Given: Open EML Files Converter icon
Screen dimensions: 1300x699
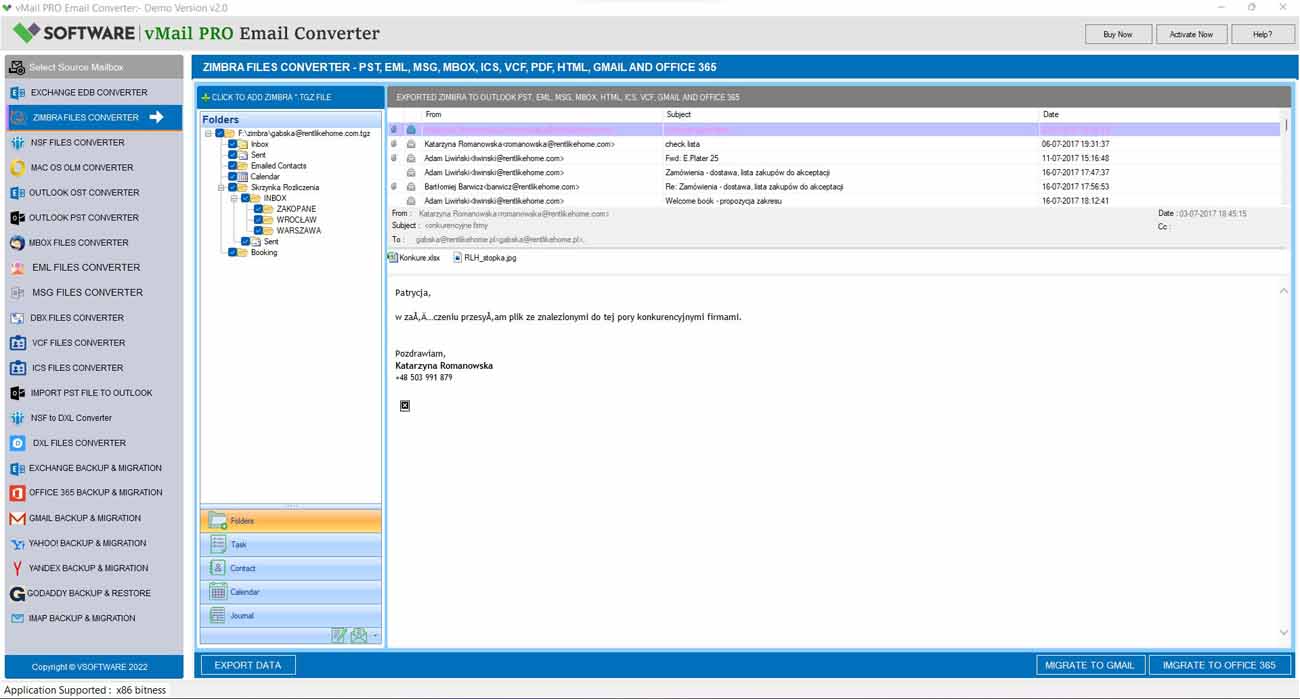Looking at the screenshot, I should pos(17,267).
